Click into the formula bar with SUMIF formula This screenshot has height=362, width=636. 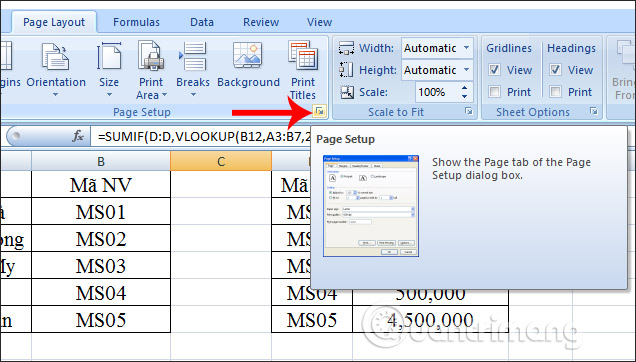(202, 137)
